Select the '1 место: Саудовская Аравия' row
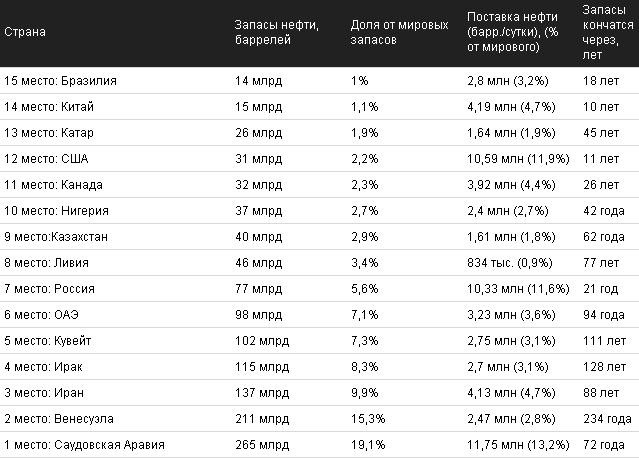The image size is (639, 458). (x=320, y=445)
